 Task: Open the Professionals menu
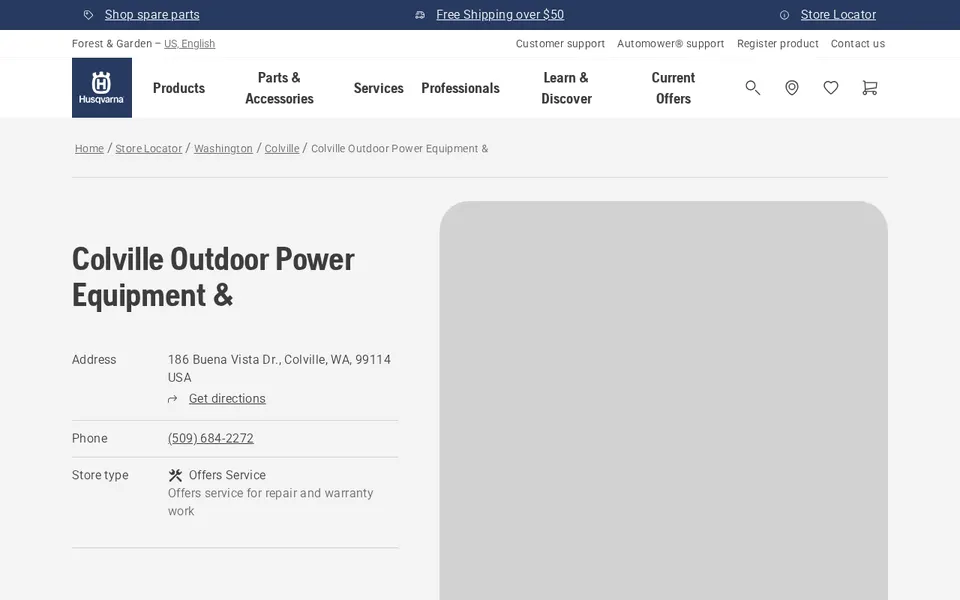point(460,88)
